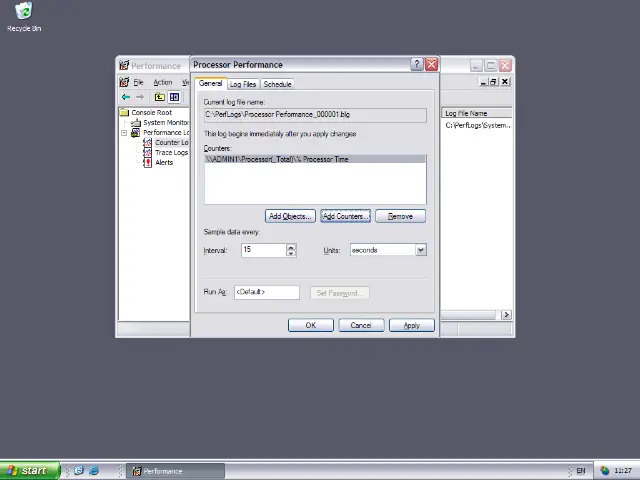Select the System Monitor tree node
The width and height of the screenshot is (640, 480).
pos(164,123)
